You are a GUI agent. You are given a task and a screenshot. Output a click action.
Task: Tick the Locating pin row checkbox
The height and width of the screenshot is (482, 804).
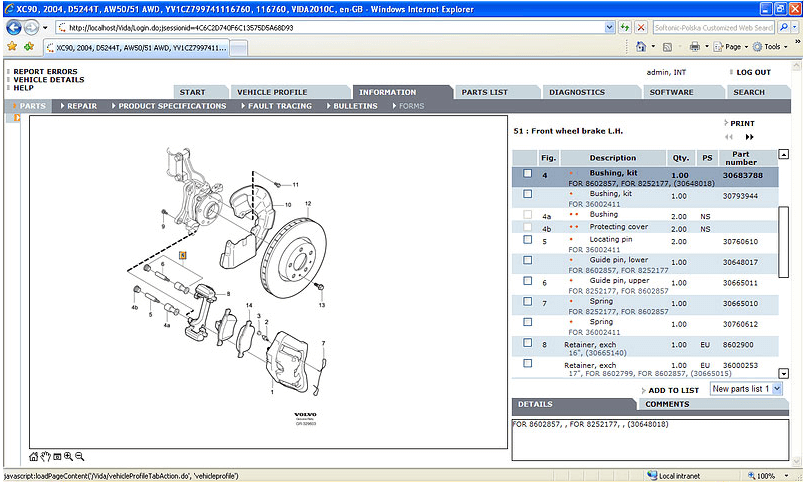point(527,239)
